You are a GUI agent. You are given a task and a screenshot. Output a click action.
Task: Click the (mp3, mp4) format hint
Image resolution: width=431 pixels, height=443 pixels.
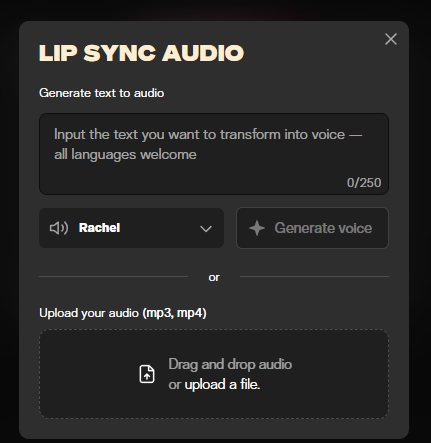click(x=174, y=313)
